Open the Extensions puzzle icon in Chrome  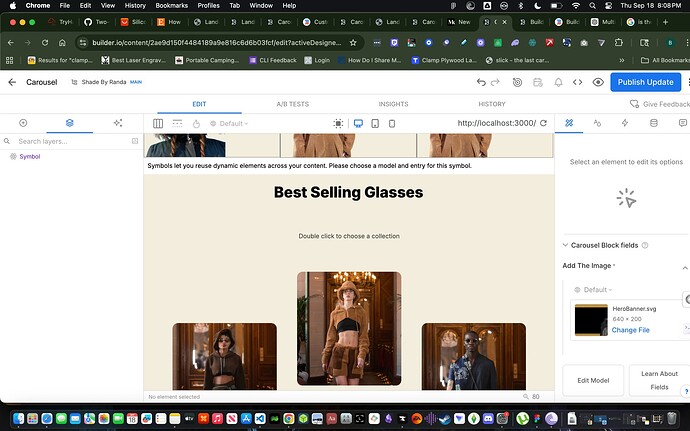click(619, 43)
